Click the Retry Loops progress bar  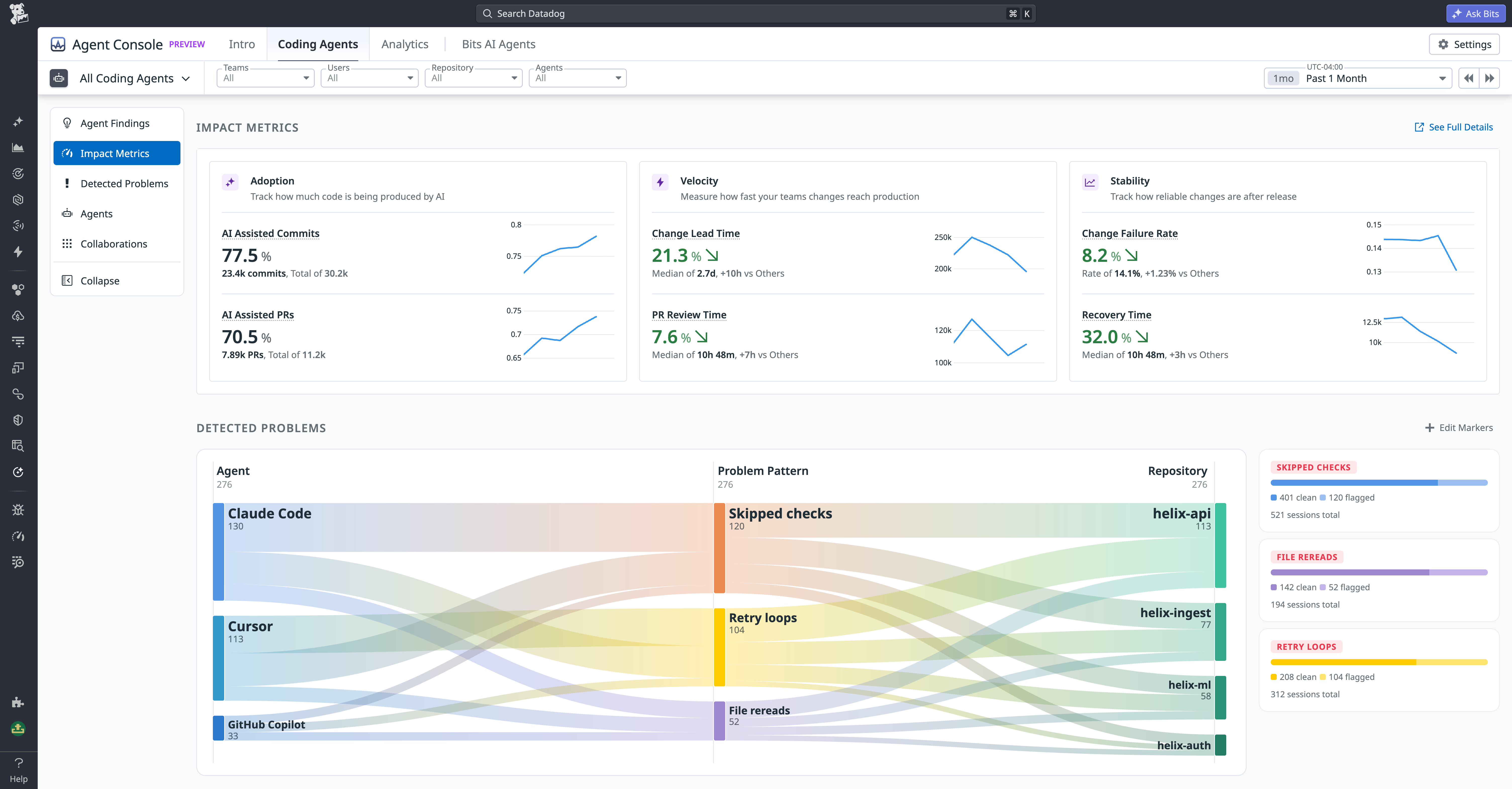pos(1379,662)
